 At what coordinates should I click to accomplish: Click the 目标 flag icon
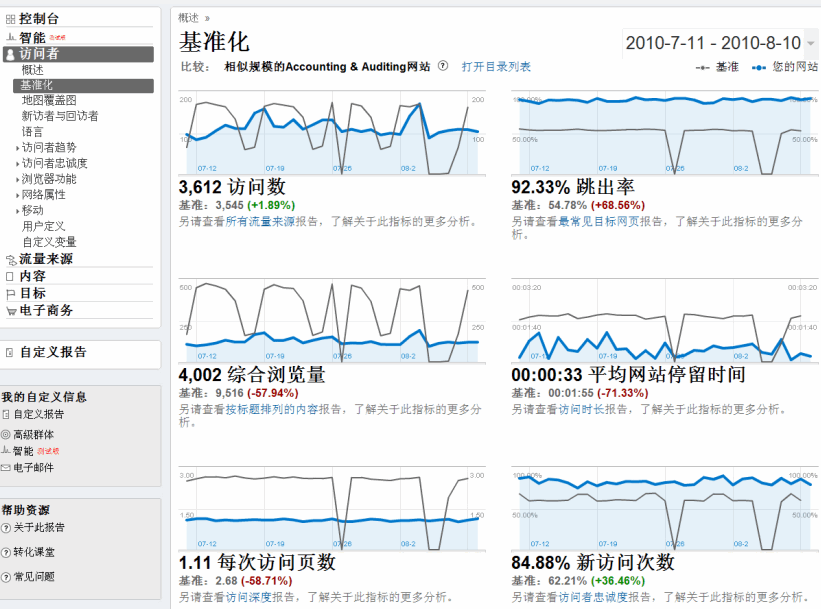(x=10, y=294)
